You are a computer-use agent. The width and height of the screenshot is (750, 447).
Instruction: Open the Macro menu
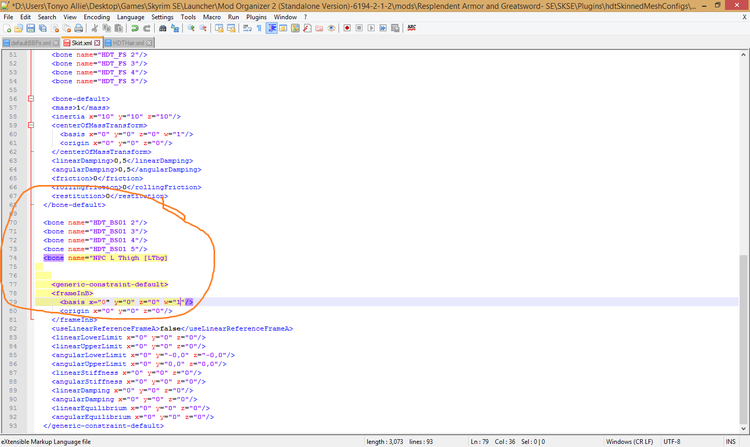[x=211, y=17]
